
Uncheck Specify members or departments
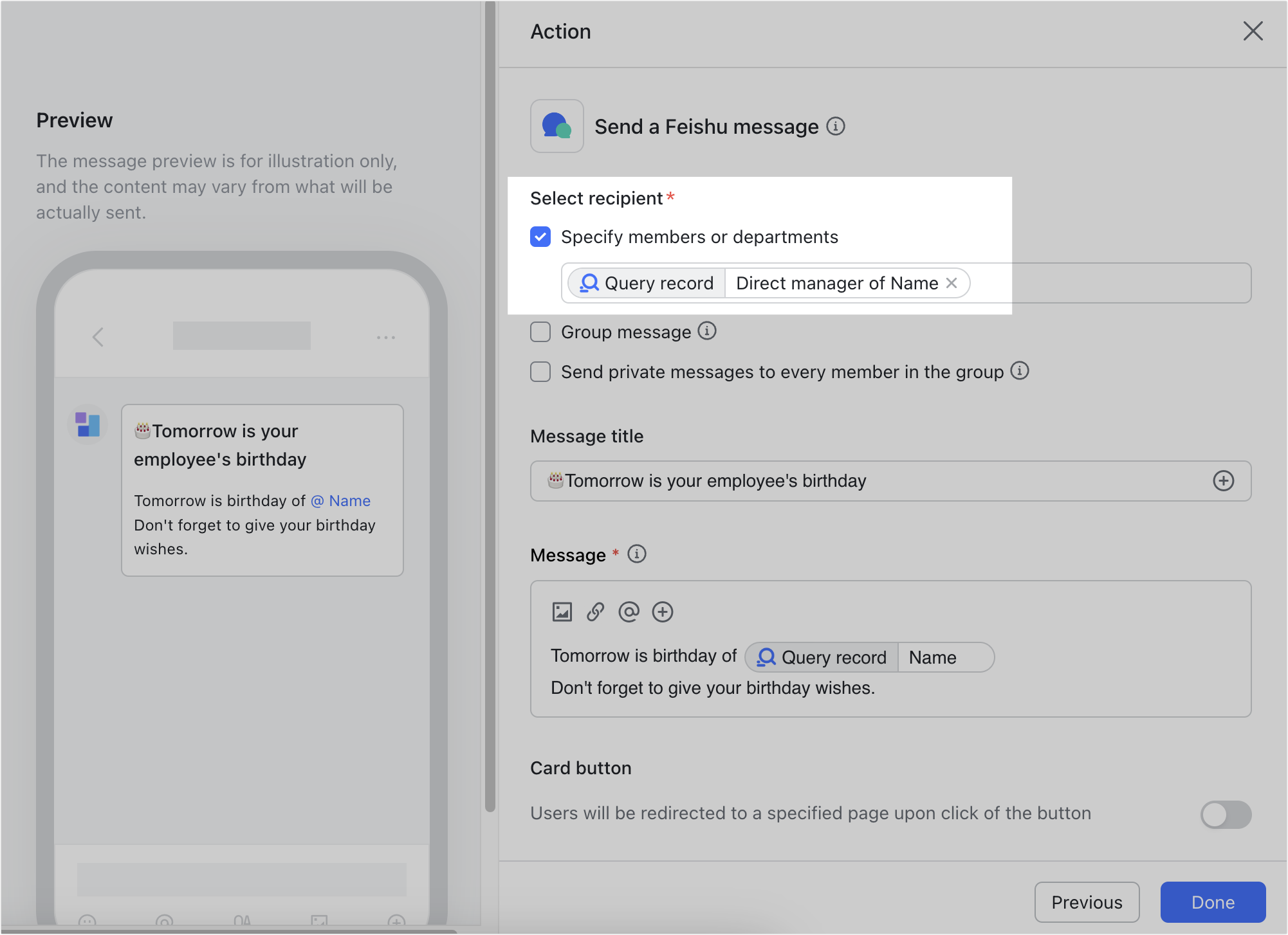[540, 237]
